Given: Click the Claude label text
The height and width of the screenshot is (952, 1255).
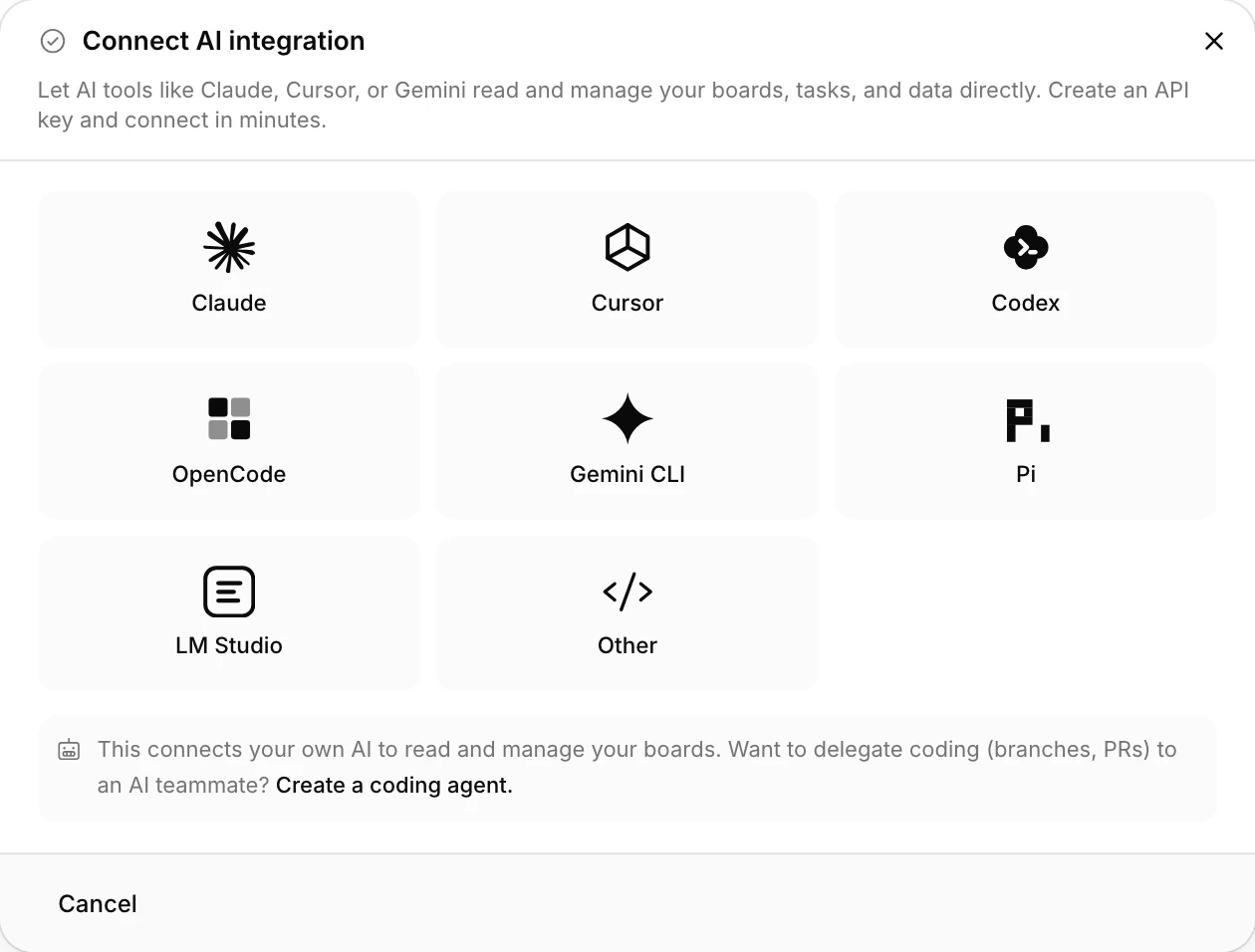Looking at the screenshot, I should pyautogui.click(x=229, y=303).
